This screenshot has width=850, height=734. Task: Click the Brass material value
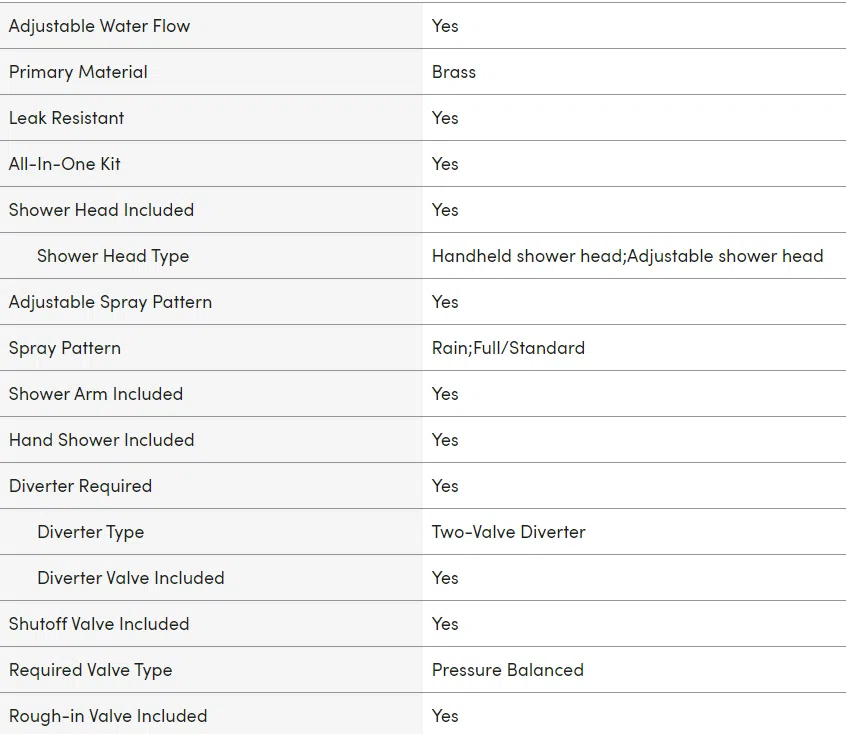tap(454, 72)
